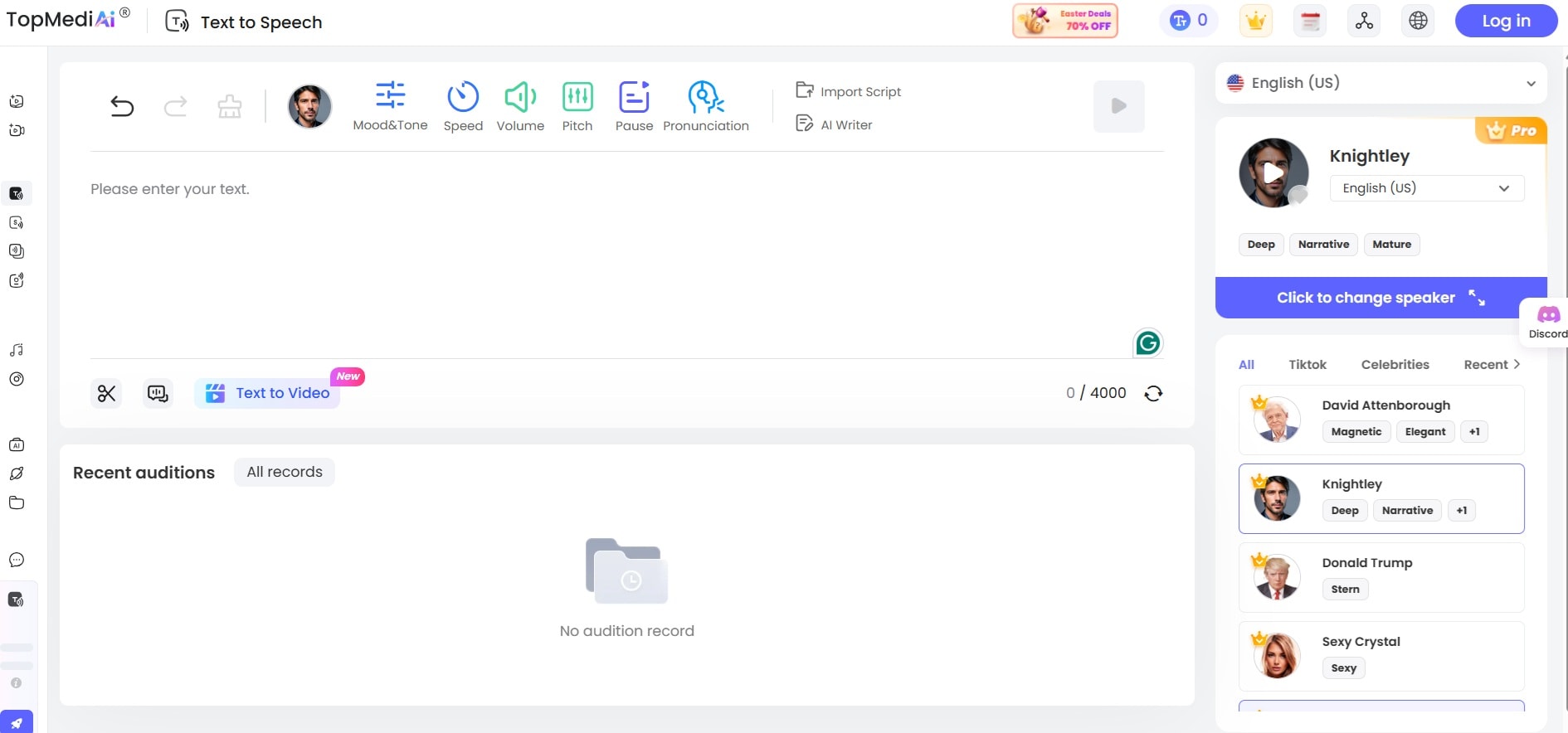Click the info icon in the sidebar
This screenshot has width=1568, height=733.
17,683
